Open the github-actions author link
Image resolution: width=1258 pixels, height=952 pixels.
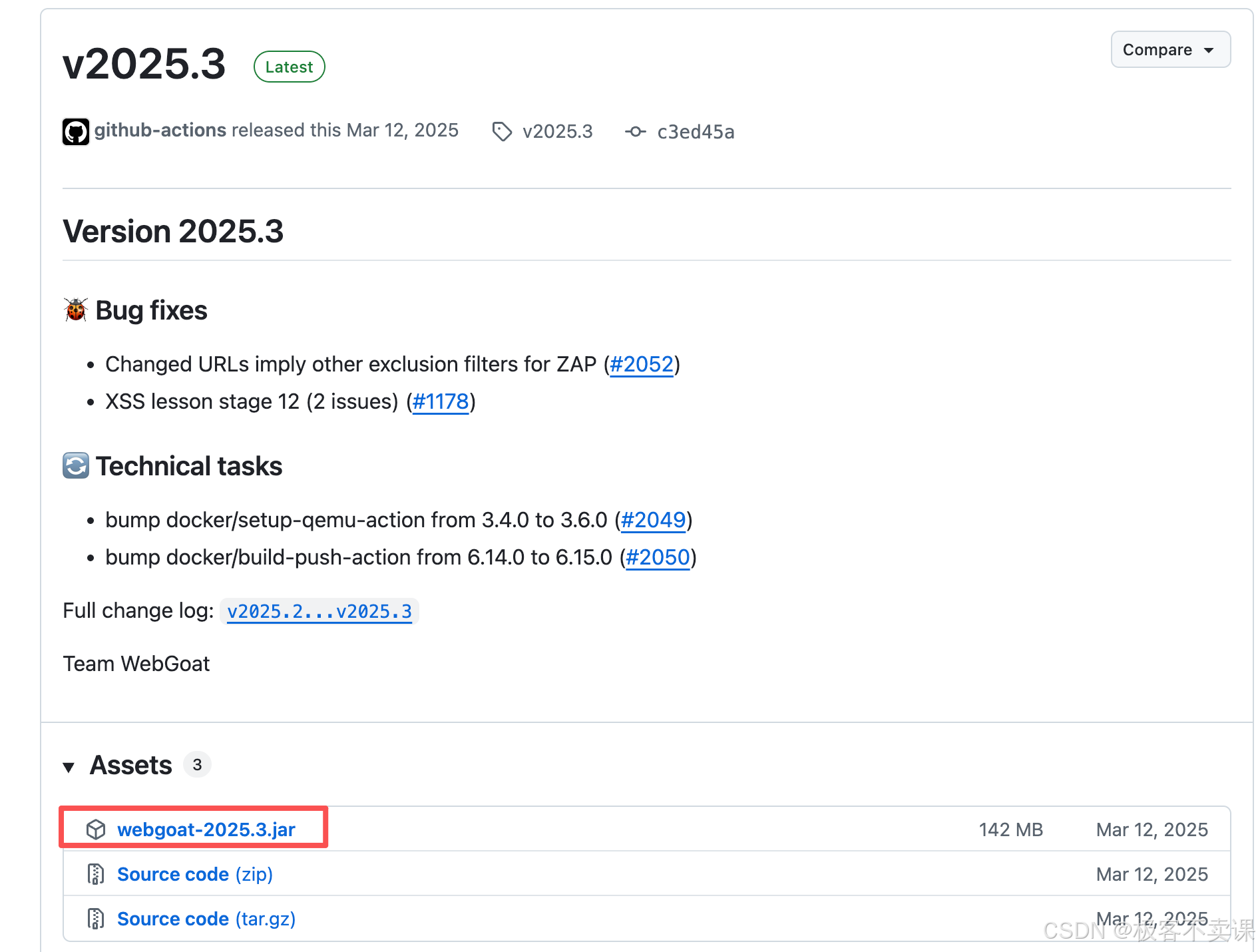160,130
